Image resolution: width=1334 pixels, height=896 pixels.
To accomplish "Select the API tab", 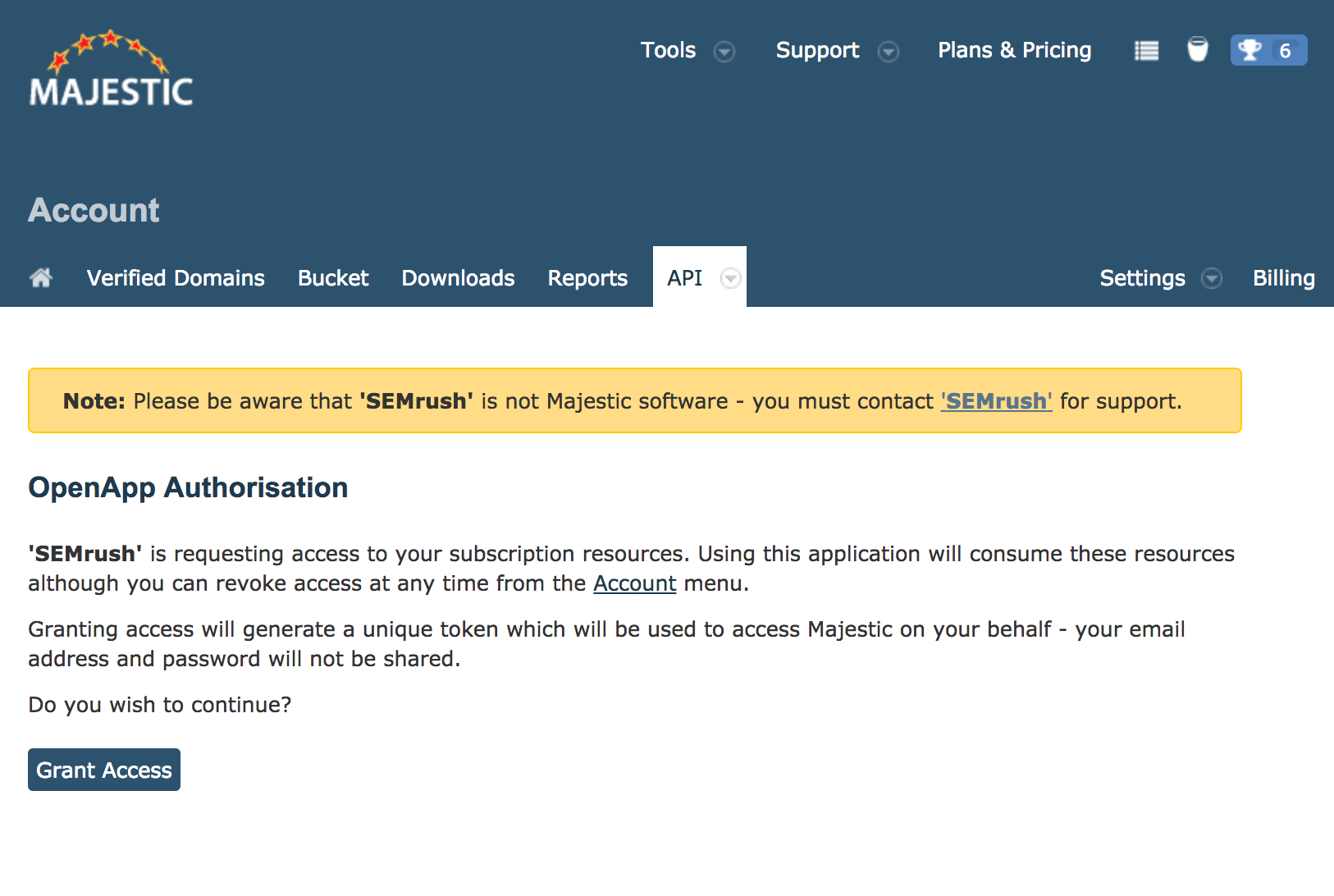I will 684,278.
